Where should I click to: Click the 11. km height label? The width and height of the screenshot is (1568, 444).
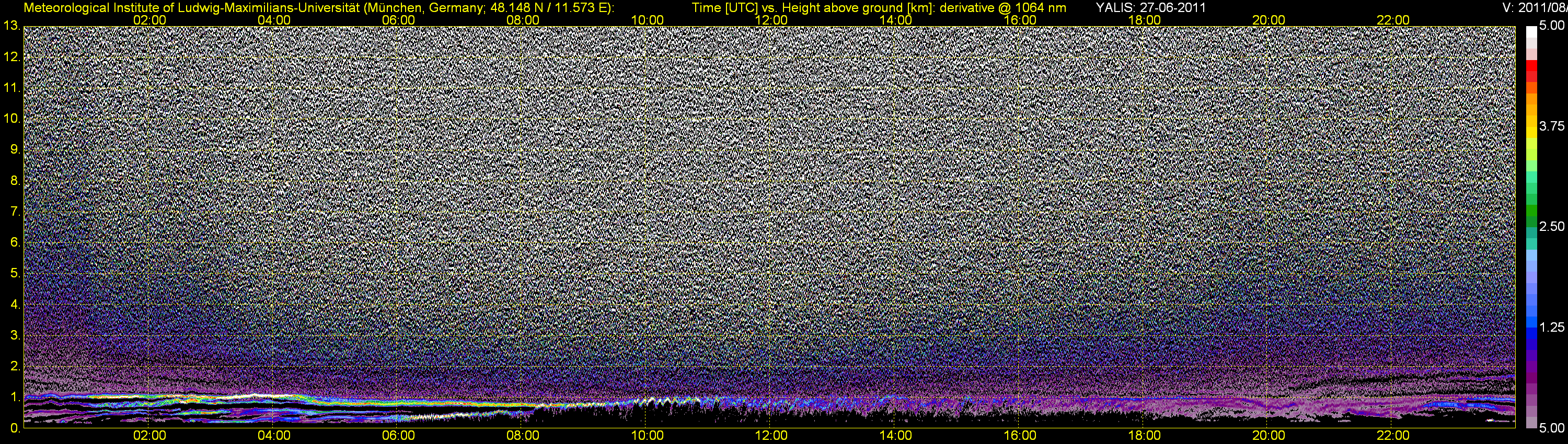point(11,88)
